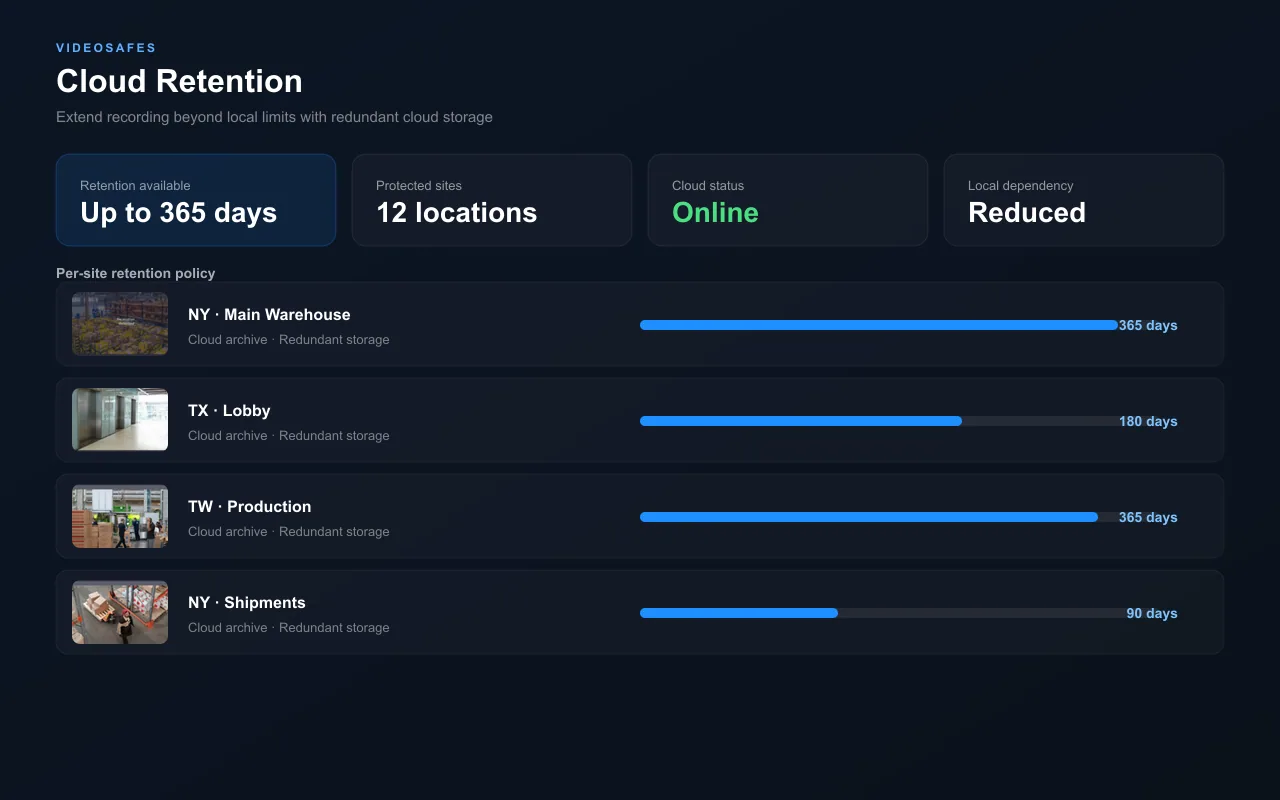1280x800 pixels.
Task: Click the 'Per-site retention policy' heading
Action: 135,273
